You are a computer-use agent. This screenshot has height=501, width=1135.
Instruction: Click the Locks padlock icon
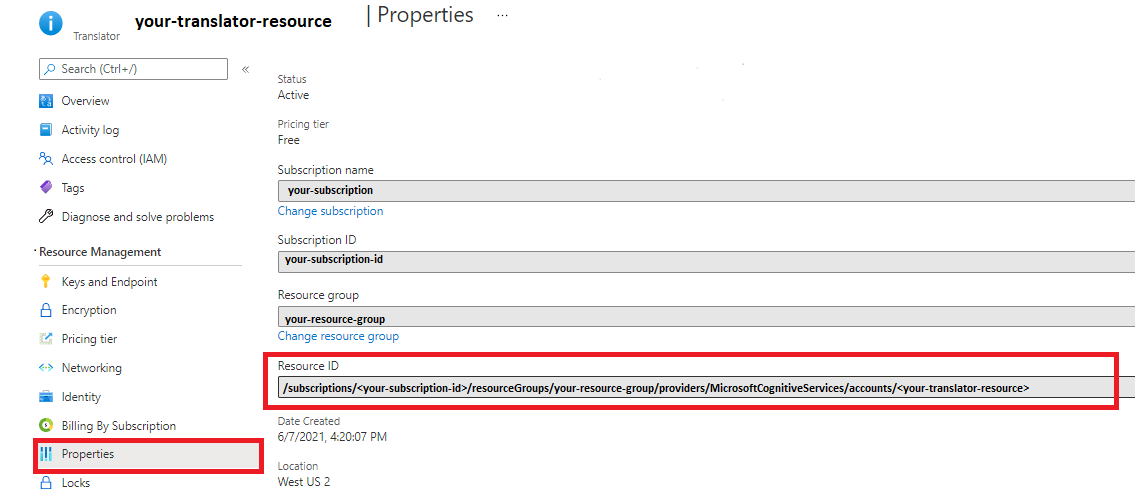pyautogui.click(x=46, y=482)
